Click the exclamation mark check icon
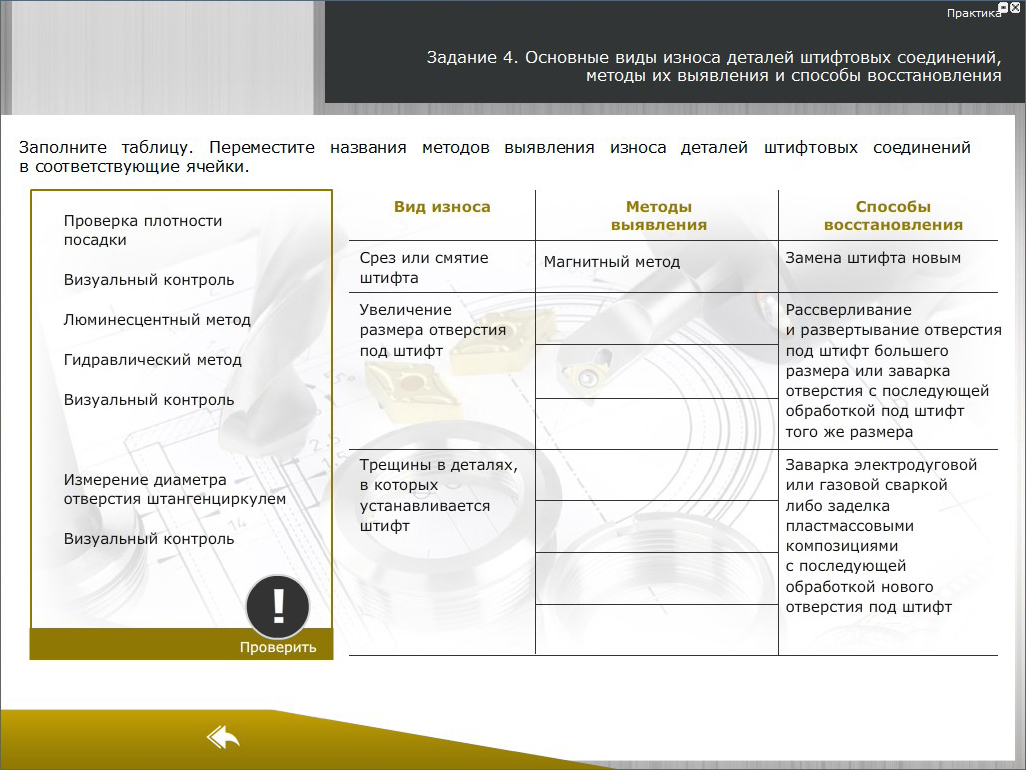This screenshot has width=1026, height=770. [x=278, y=606]
